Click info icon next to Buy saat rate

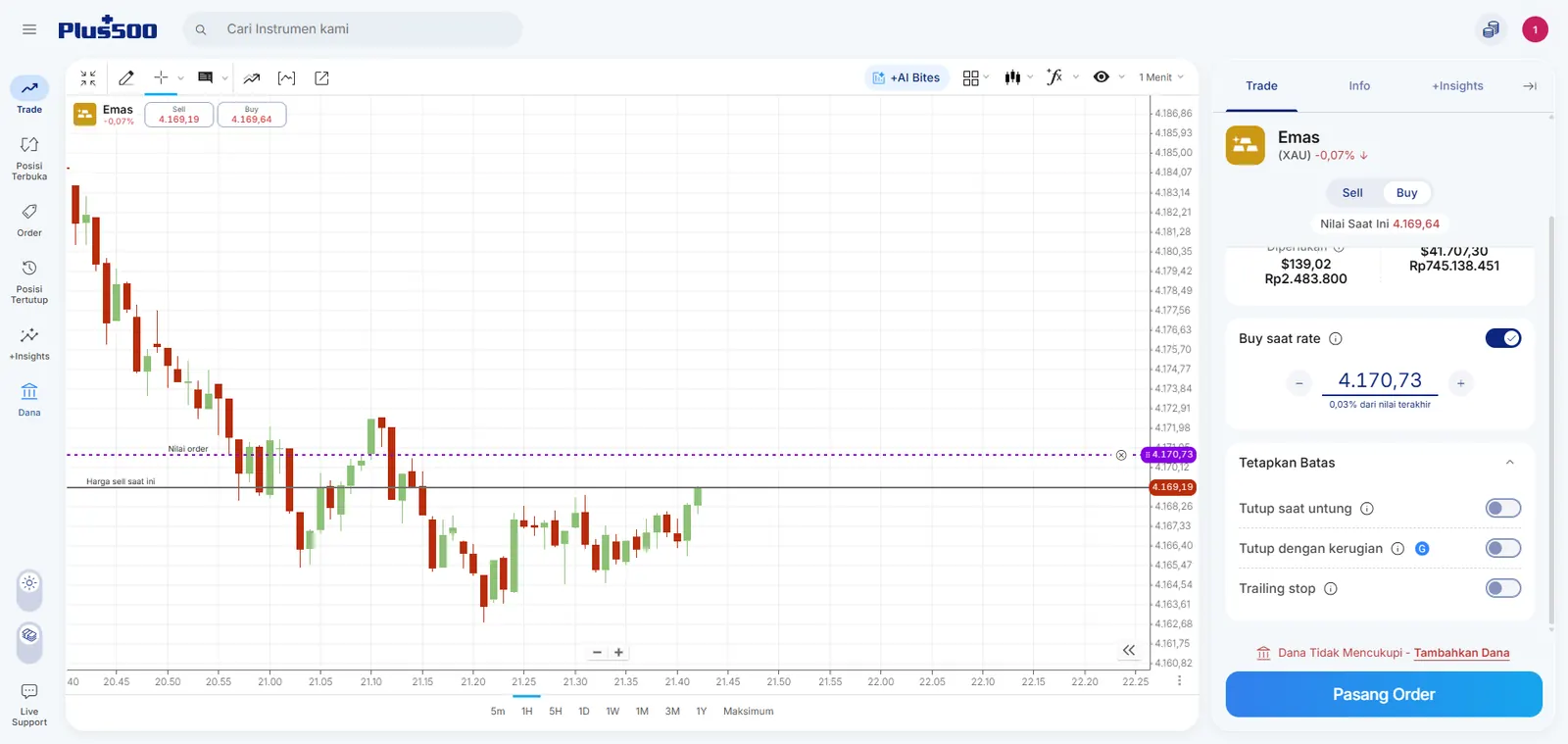coord(1335,339)
